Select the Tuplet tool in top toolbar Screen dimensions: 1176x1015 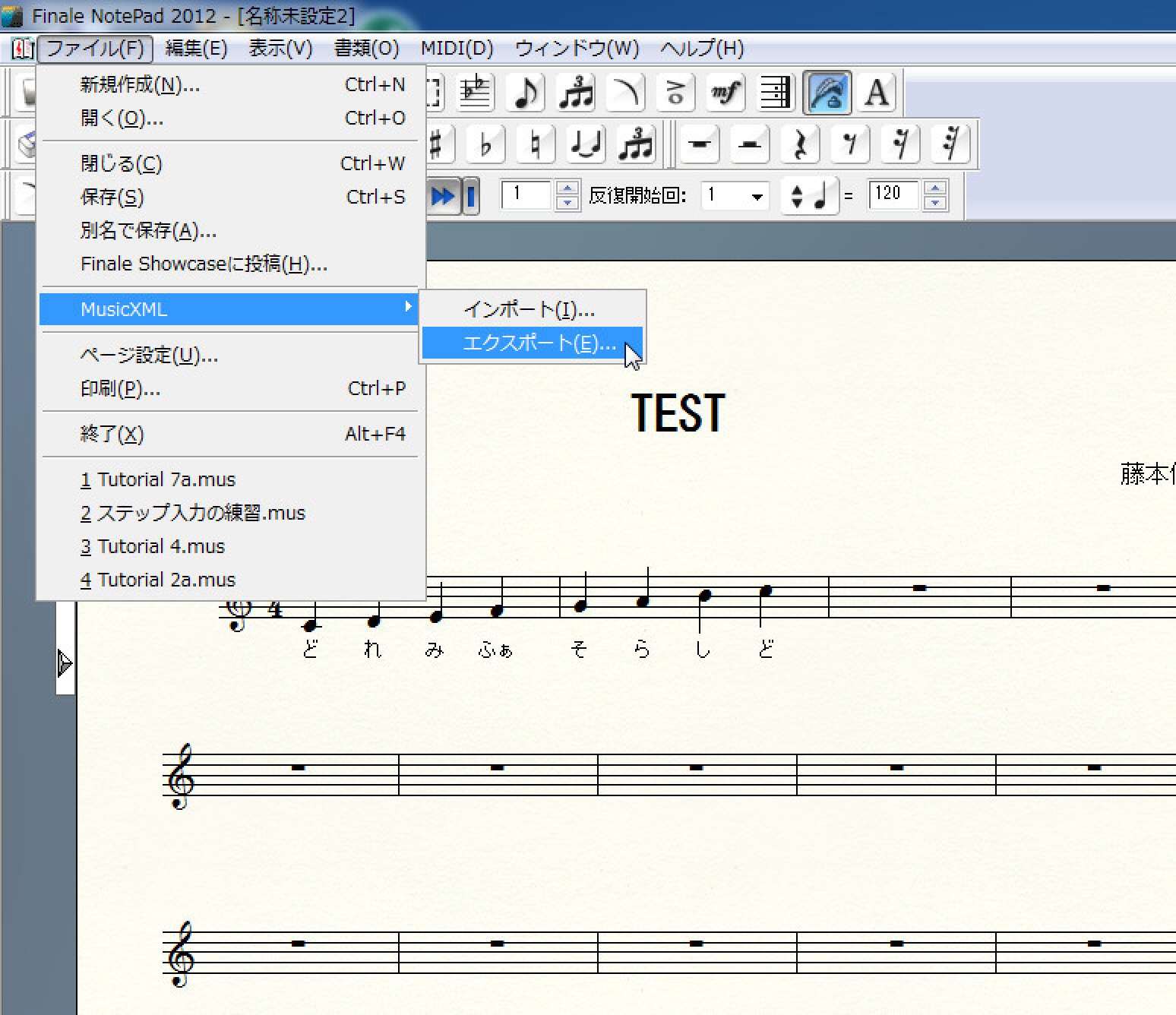575,93
